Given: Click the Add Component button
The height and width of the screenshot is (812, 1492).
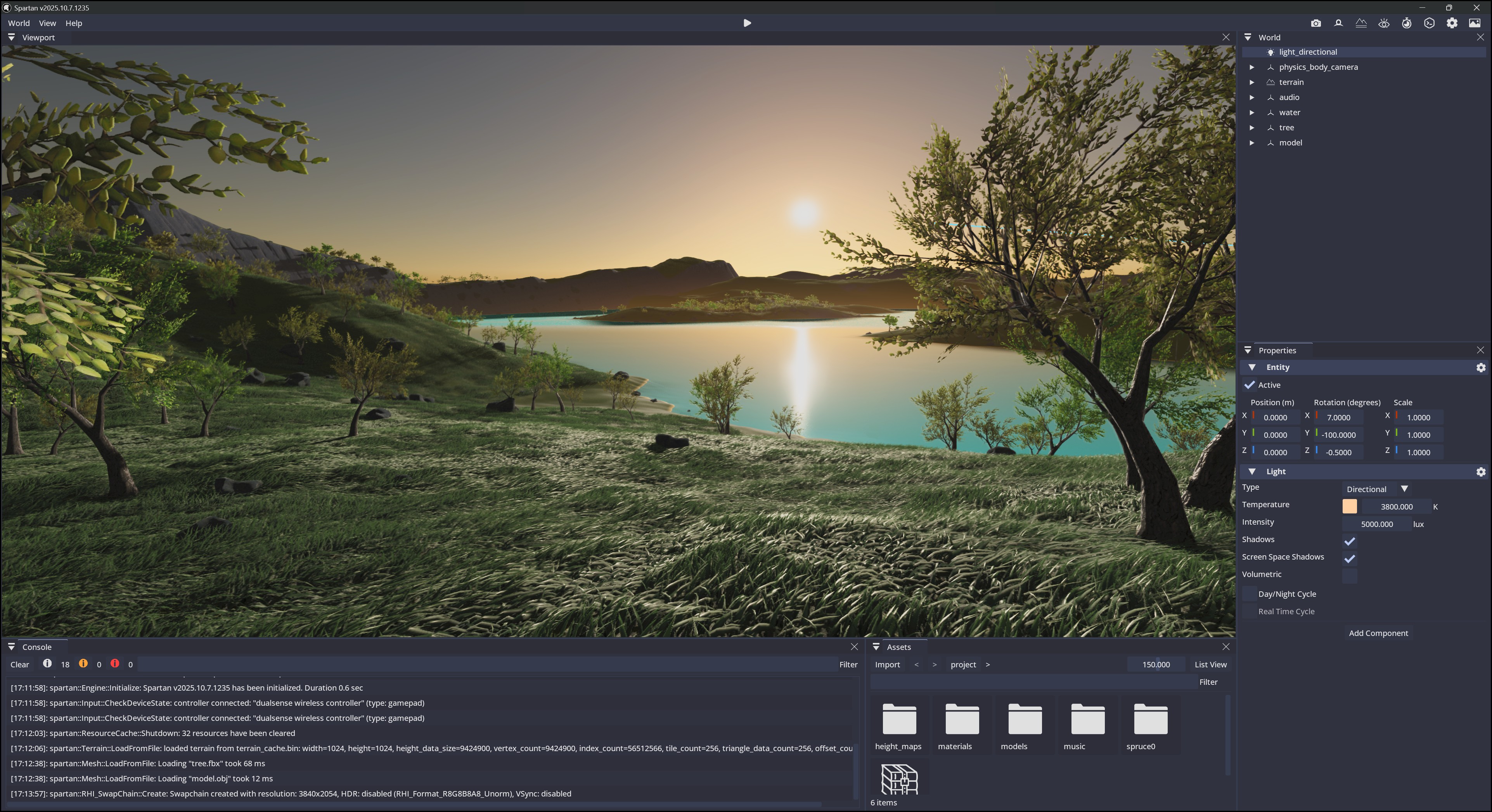Looking at the screenshot, I should [x=1378, y=633].
